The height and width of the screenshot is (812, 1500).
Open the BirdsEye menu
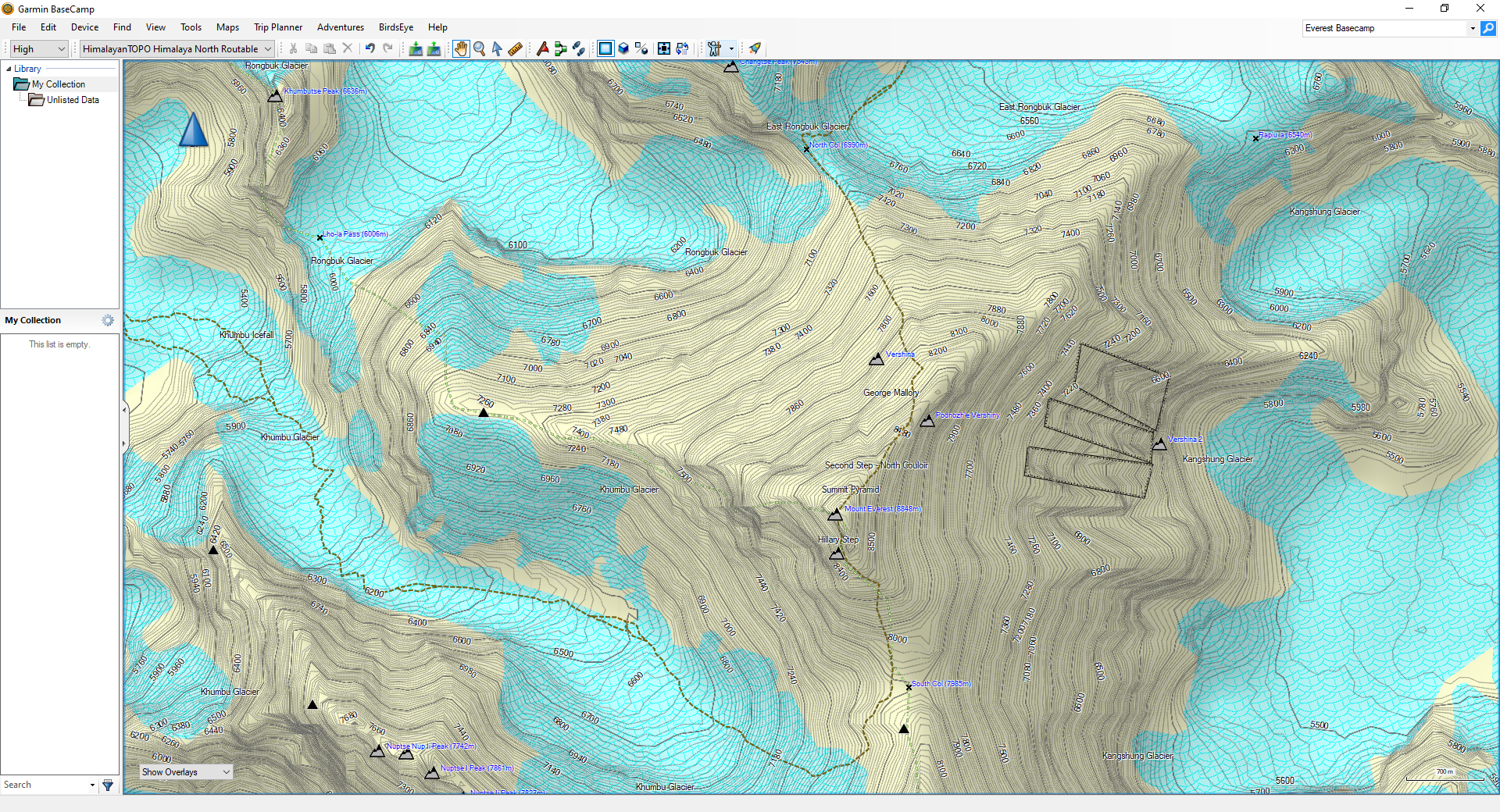pos(396,27)
